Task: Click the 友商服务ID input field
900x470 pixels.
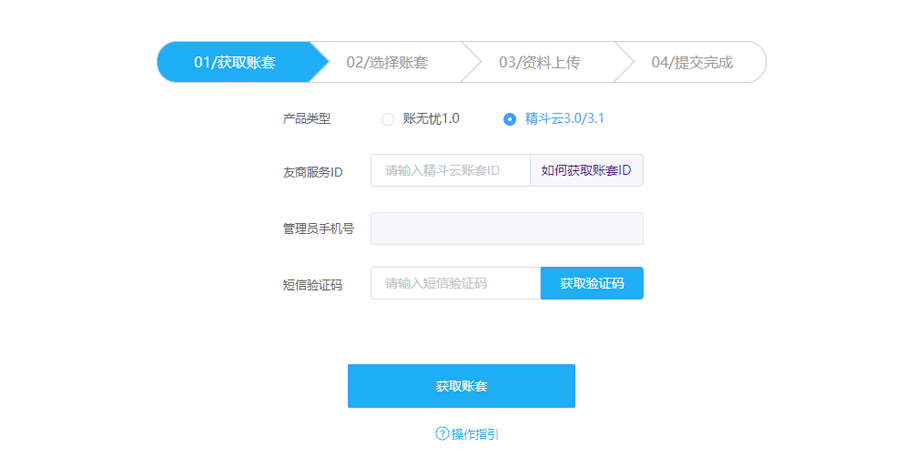Action: (451, 170)
